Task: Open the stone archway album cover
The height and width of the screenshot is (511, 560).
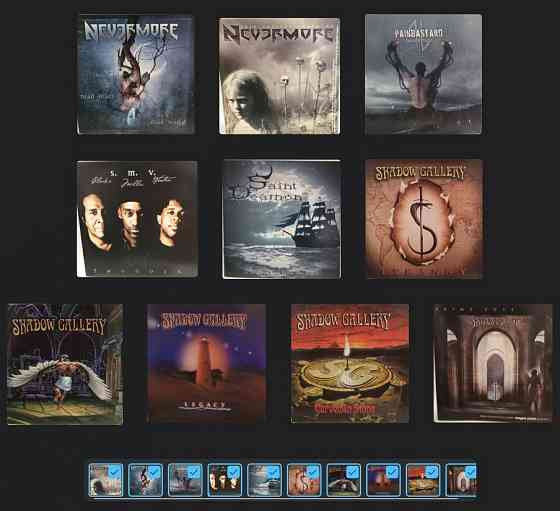Action: tap(493, 364)
